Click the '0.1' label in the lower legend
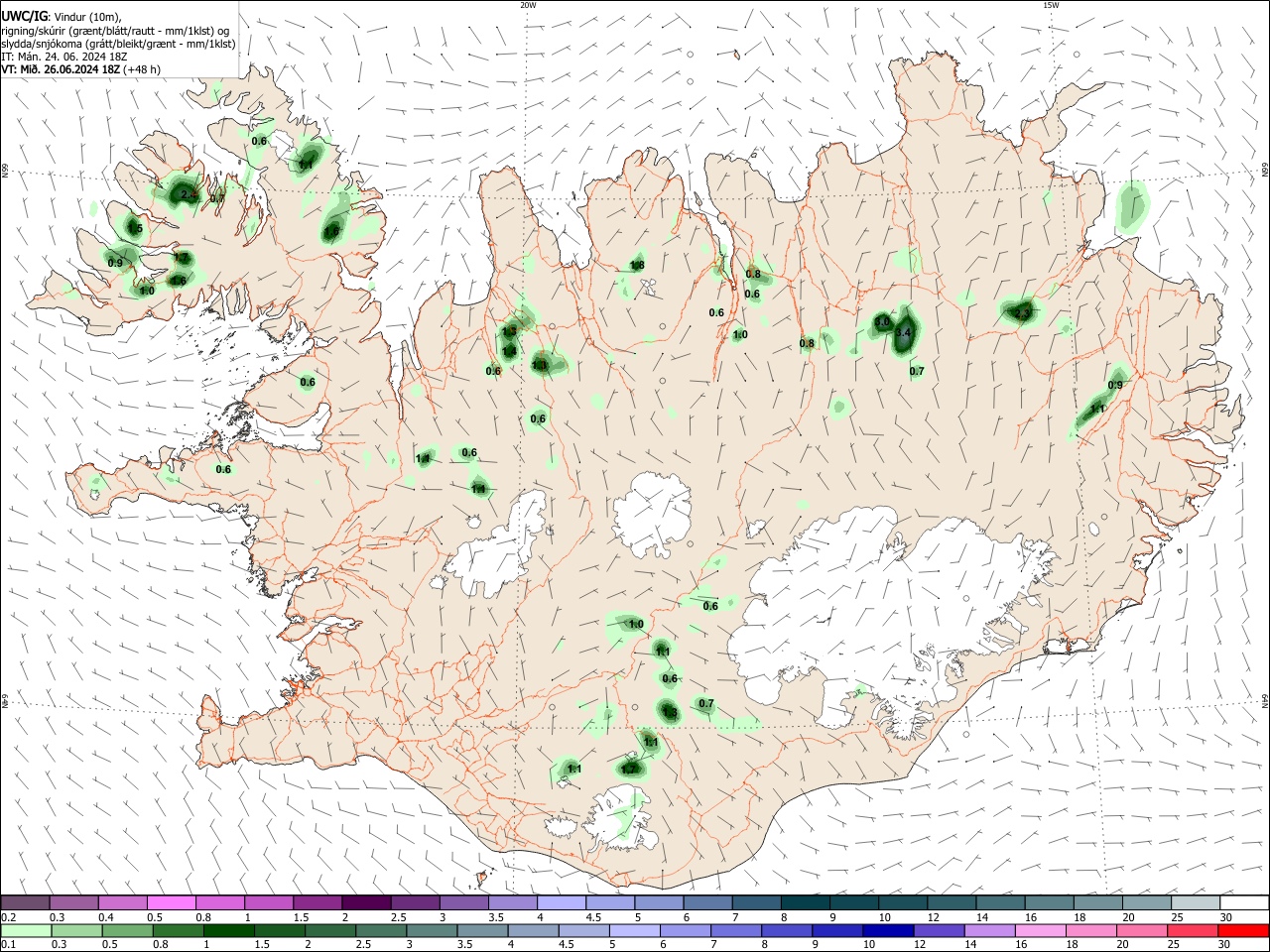The height and width of the screenshot is (952, 1270). (9, 945)
